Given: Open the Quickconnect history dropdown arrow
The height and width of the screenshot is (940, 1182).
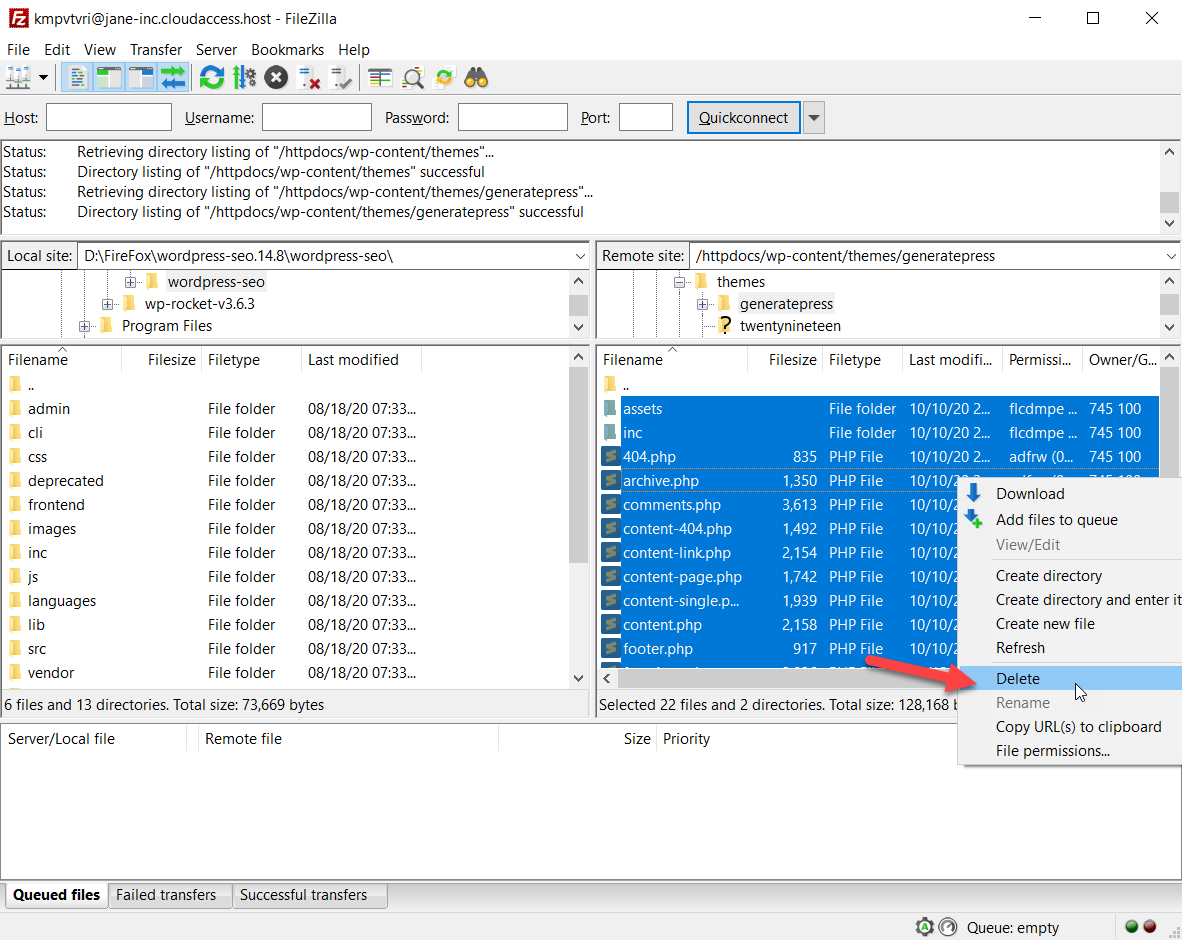Looking at the screenshot, I should click(814, 118).
